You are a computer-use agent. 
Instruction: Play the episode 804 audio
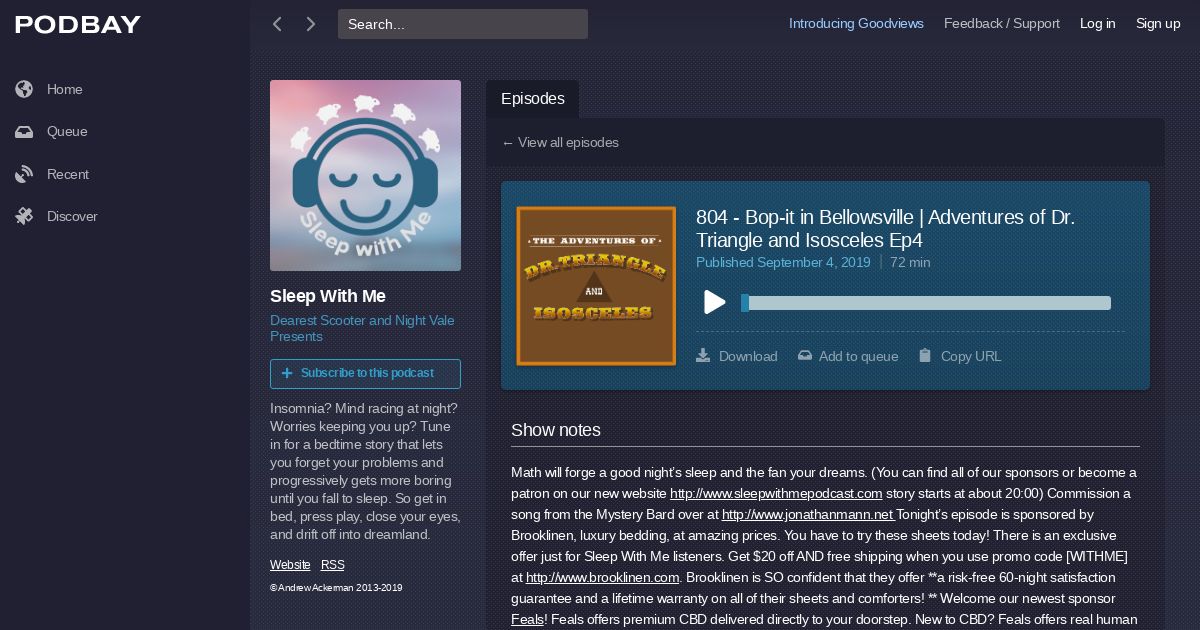pyautogui.click(x=714, y=302)
